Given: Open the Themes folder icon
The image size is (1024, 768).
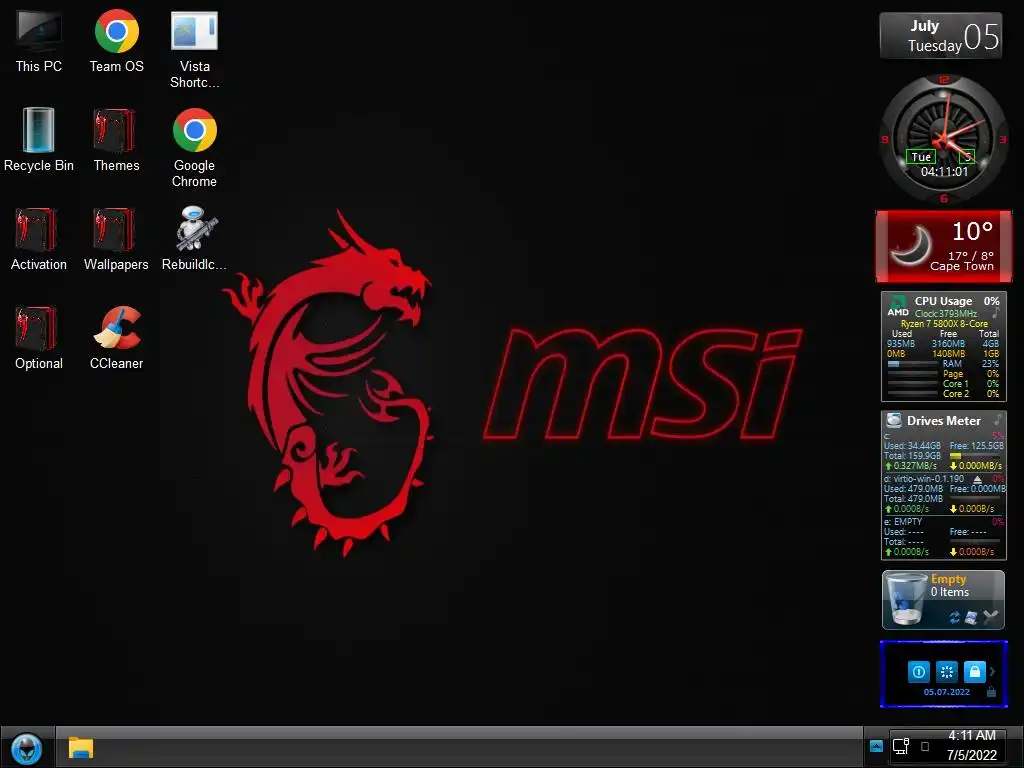Looking at the screenshot, I should (116, 141).
